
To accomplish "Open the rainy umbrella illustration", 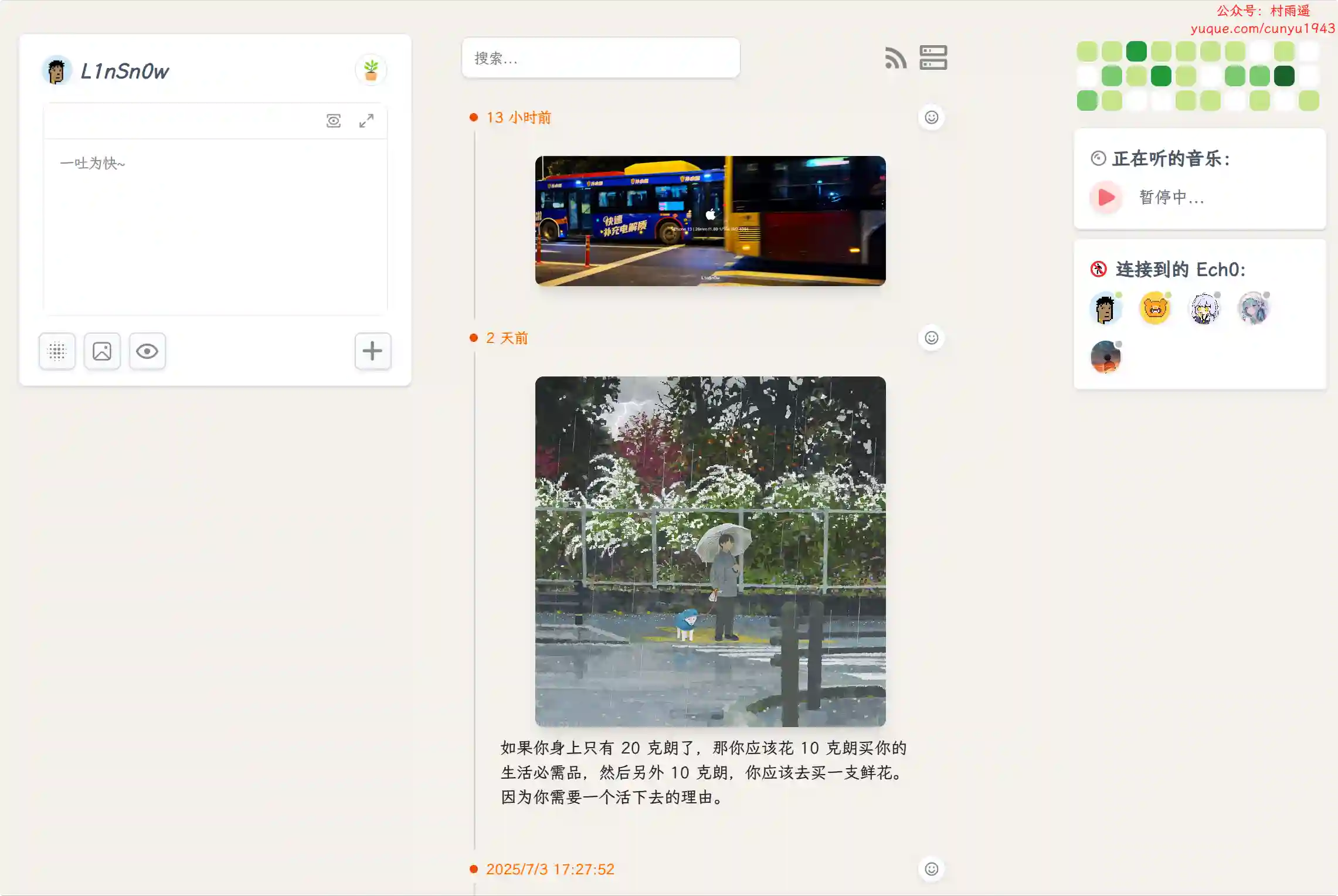I will 710,551.
